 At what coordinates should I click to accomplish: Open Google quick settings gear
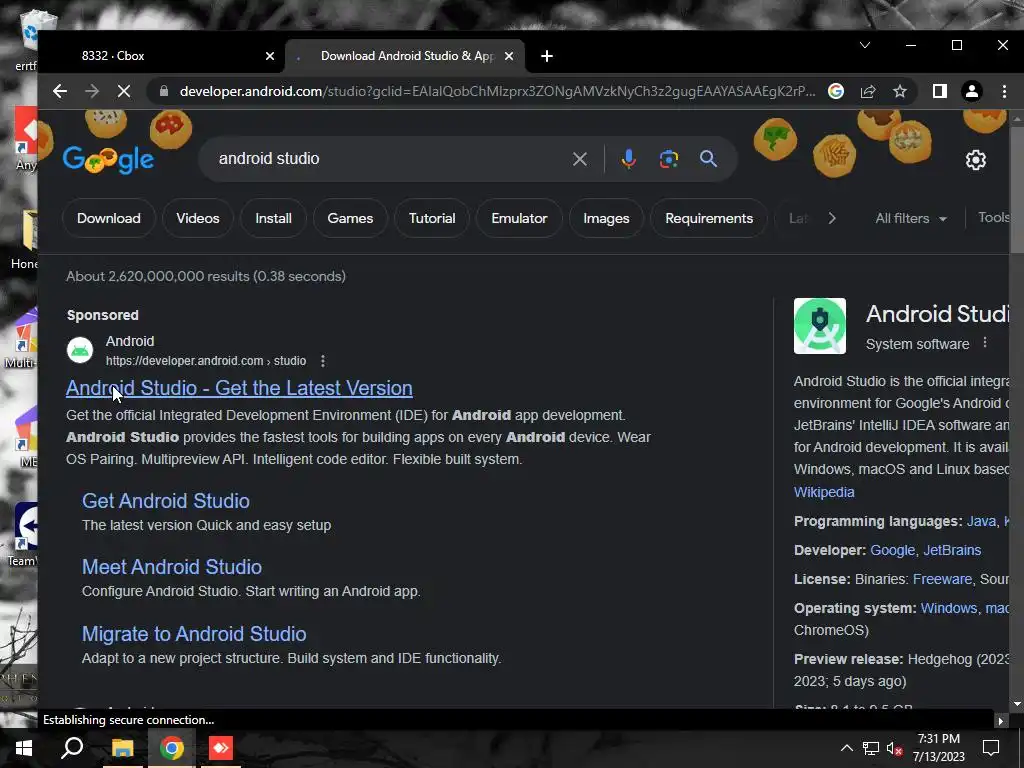coord(976,160)
